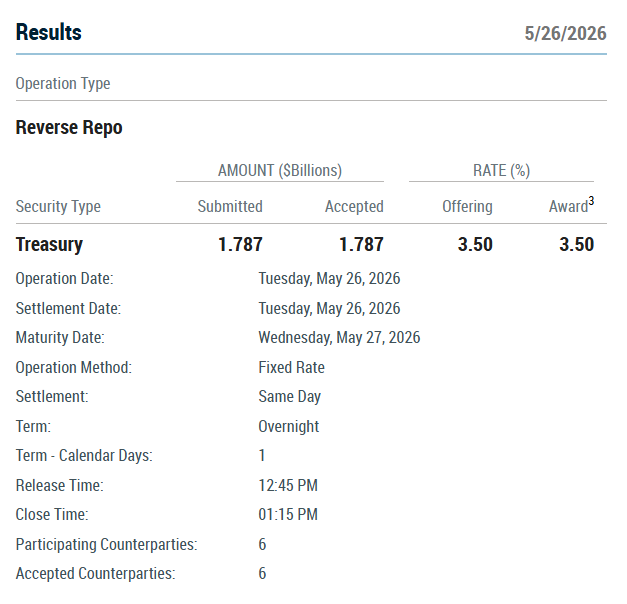
Task: Click the Accepted column header
Action: click(354, 207)
